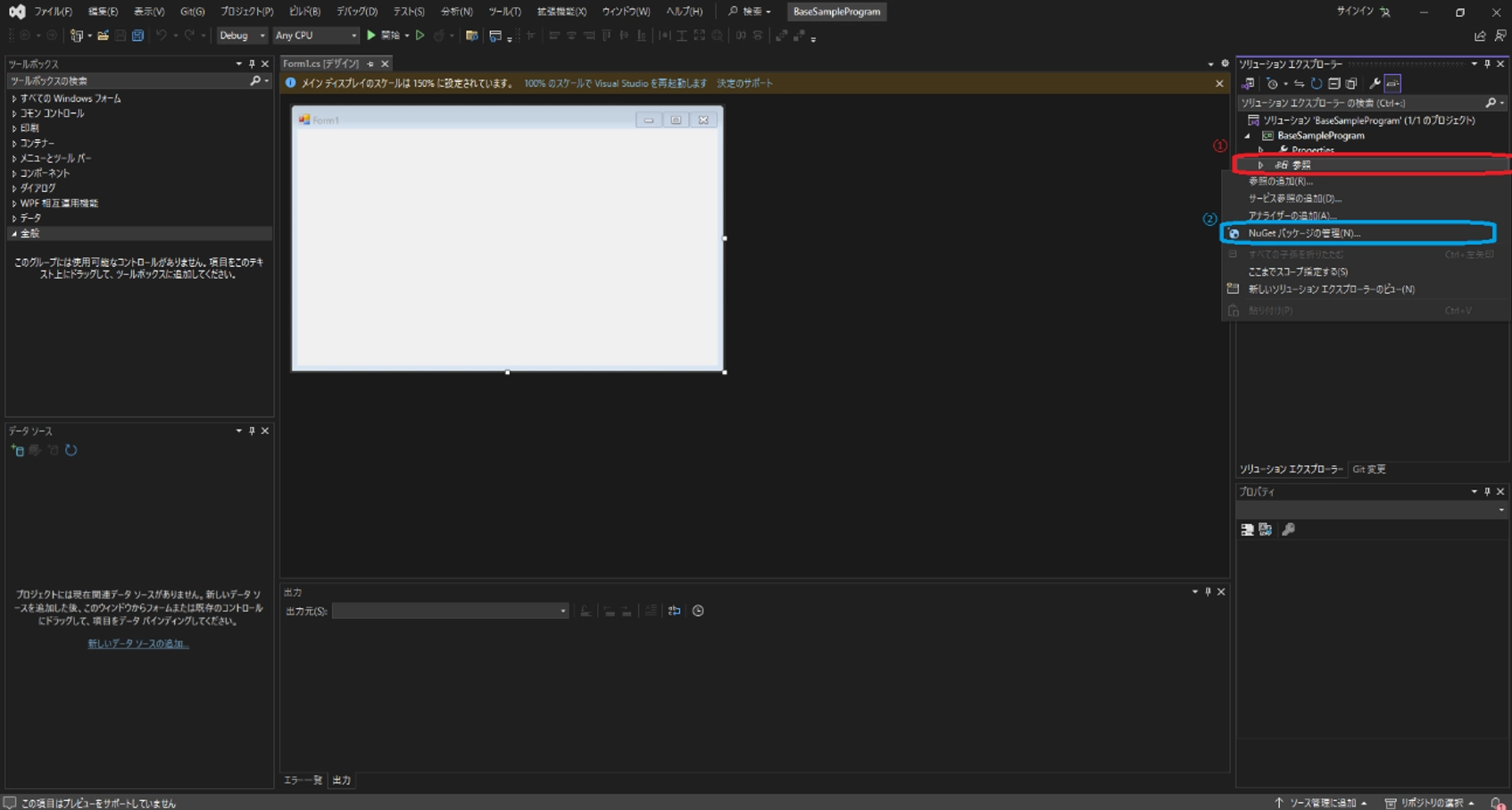Open the ツール(T) menu
The image size is (1512, 810).
pyautogui.click(x=505, y=12)
